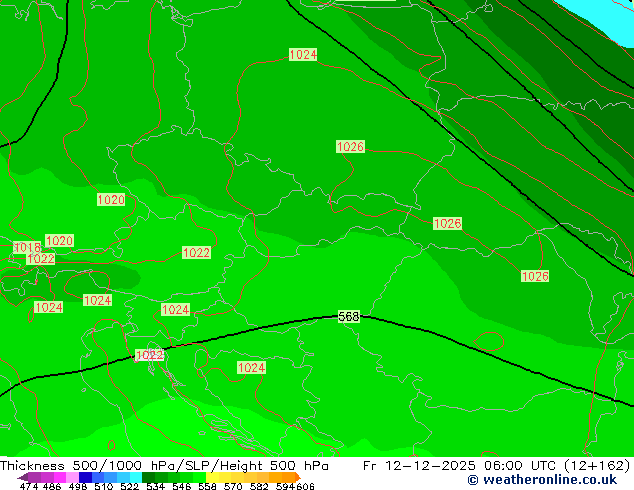Click the legend value 474
Screen dimensions: 634x490
point(29,486)
